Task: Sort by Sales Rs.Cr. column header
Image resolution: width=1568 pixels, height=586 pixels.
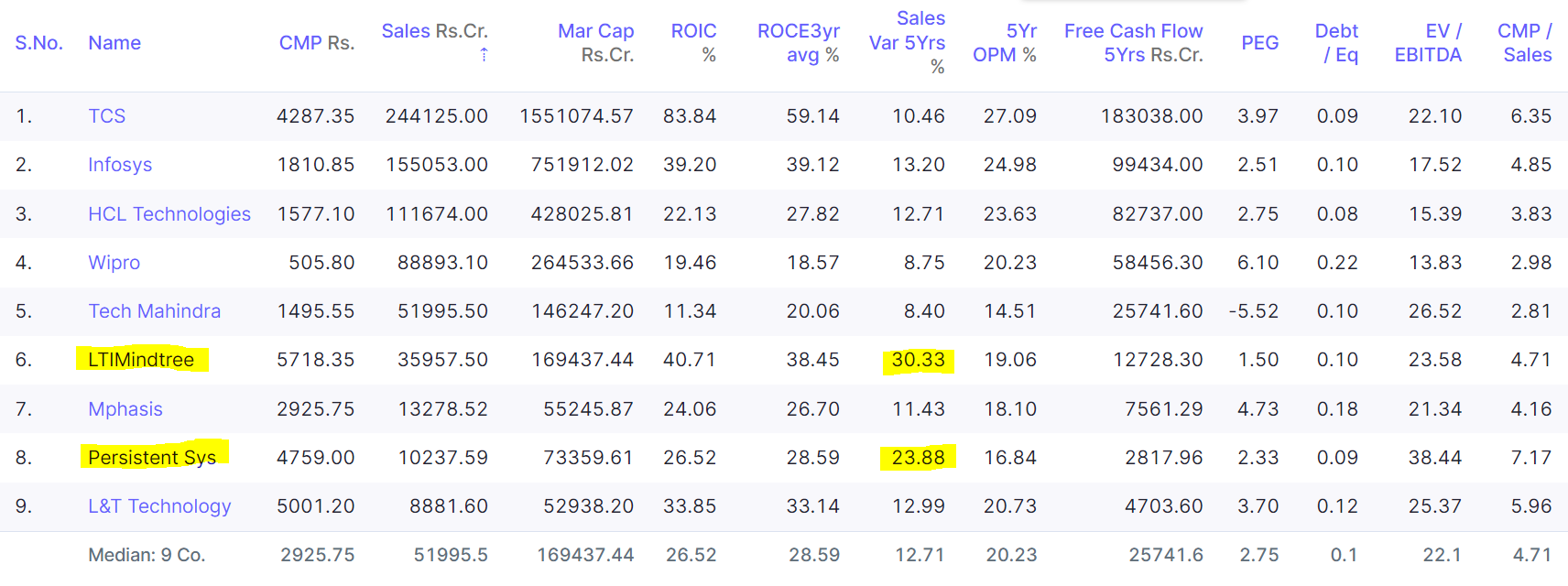Action: (x=435, y=31)
